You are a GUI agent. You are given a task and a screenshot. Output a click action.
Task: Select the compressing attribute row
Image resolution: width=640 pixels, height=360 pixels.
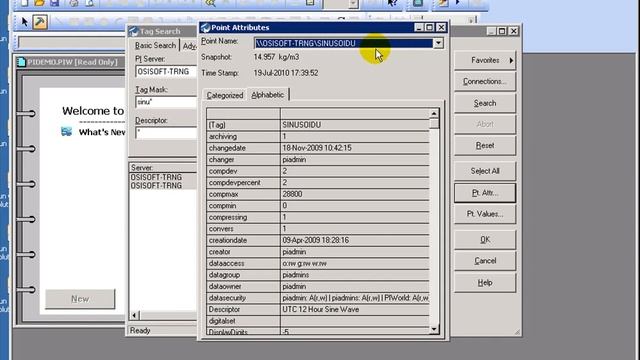click(318, 217)
